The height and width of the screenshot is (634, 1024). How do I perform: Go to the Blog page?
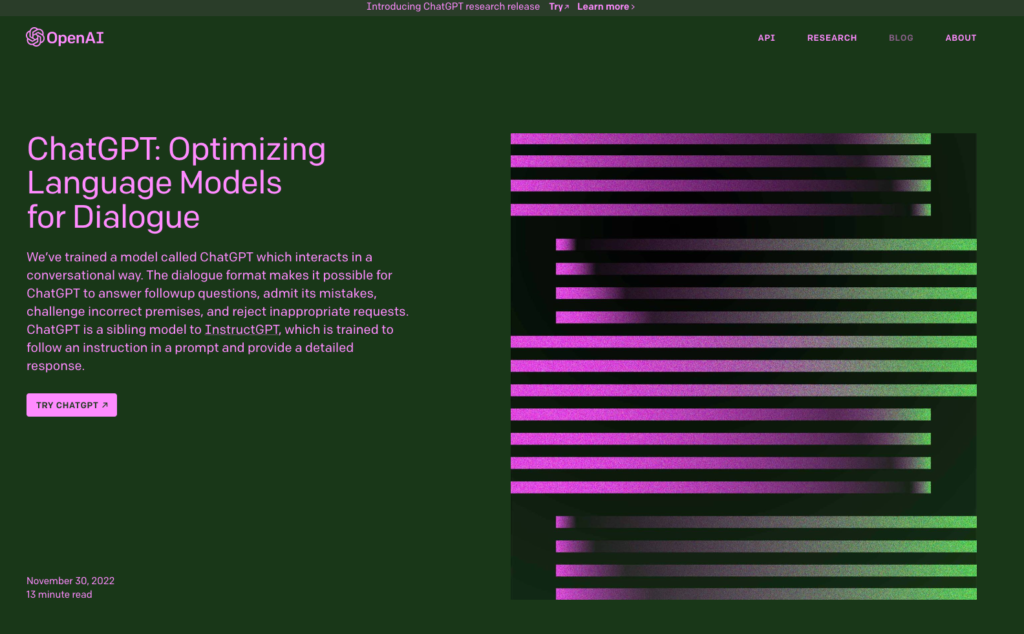(x=901, y=38)
